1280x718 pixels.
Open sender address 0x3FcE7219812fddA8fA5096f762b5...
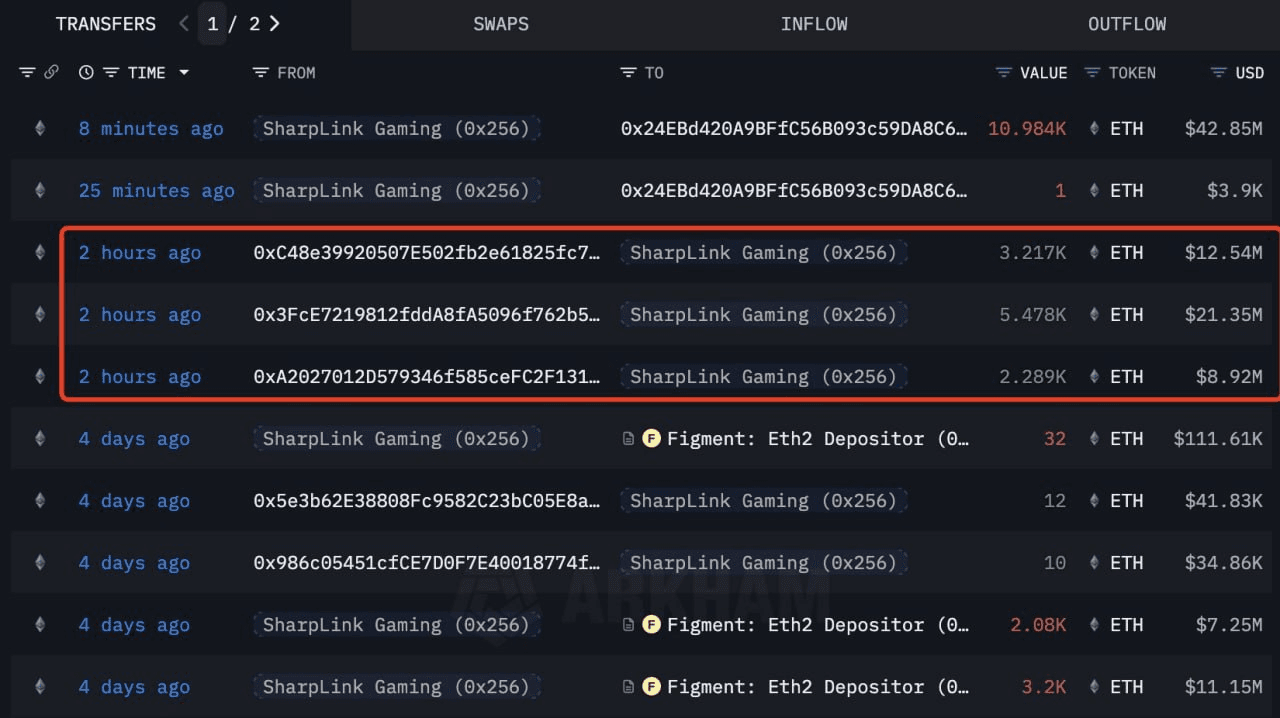427,314
